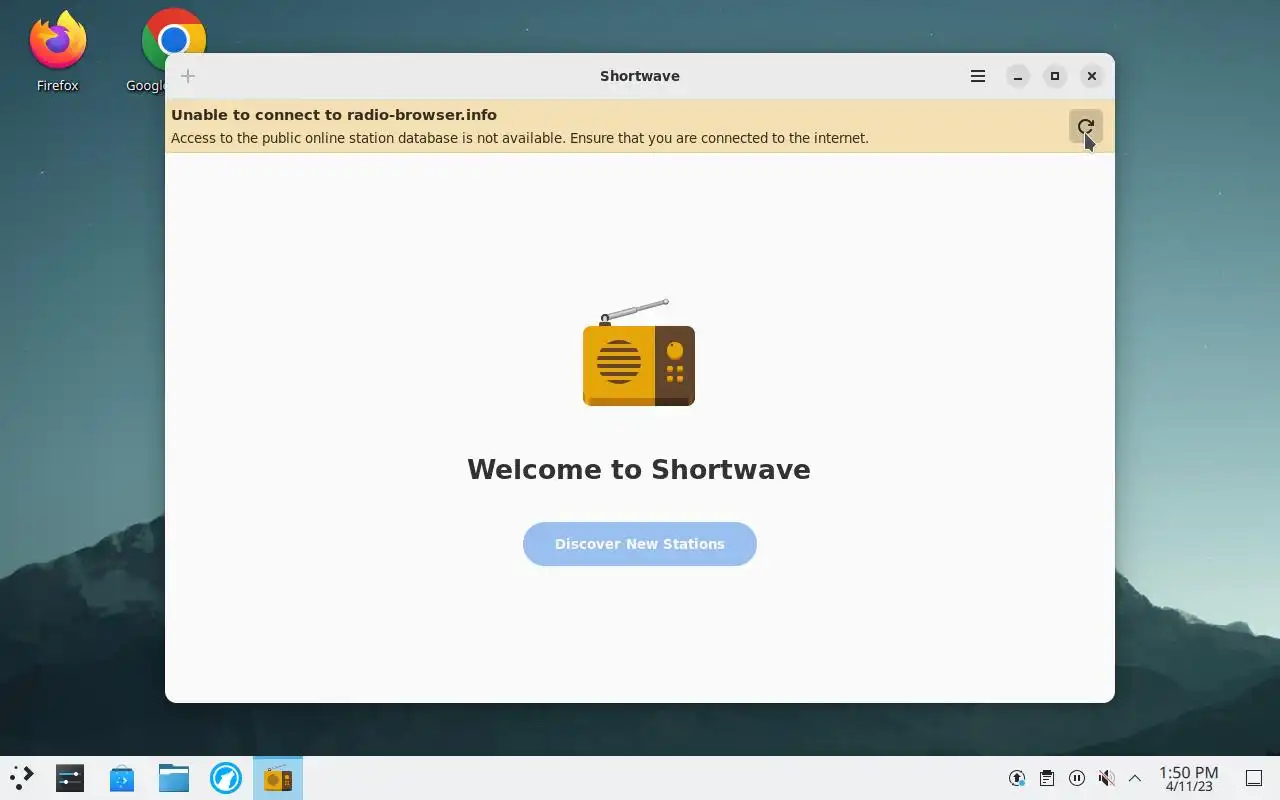Expand the hidden system tray icons arrow
This screenshot has width=1280, height=800.
pyautogui.click(x=1135, y=778)
